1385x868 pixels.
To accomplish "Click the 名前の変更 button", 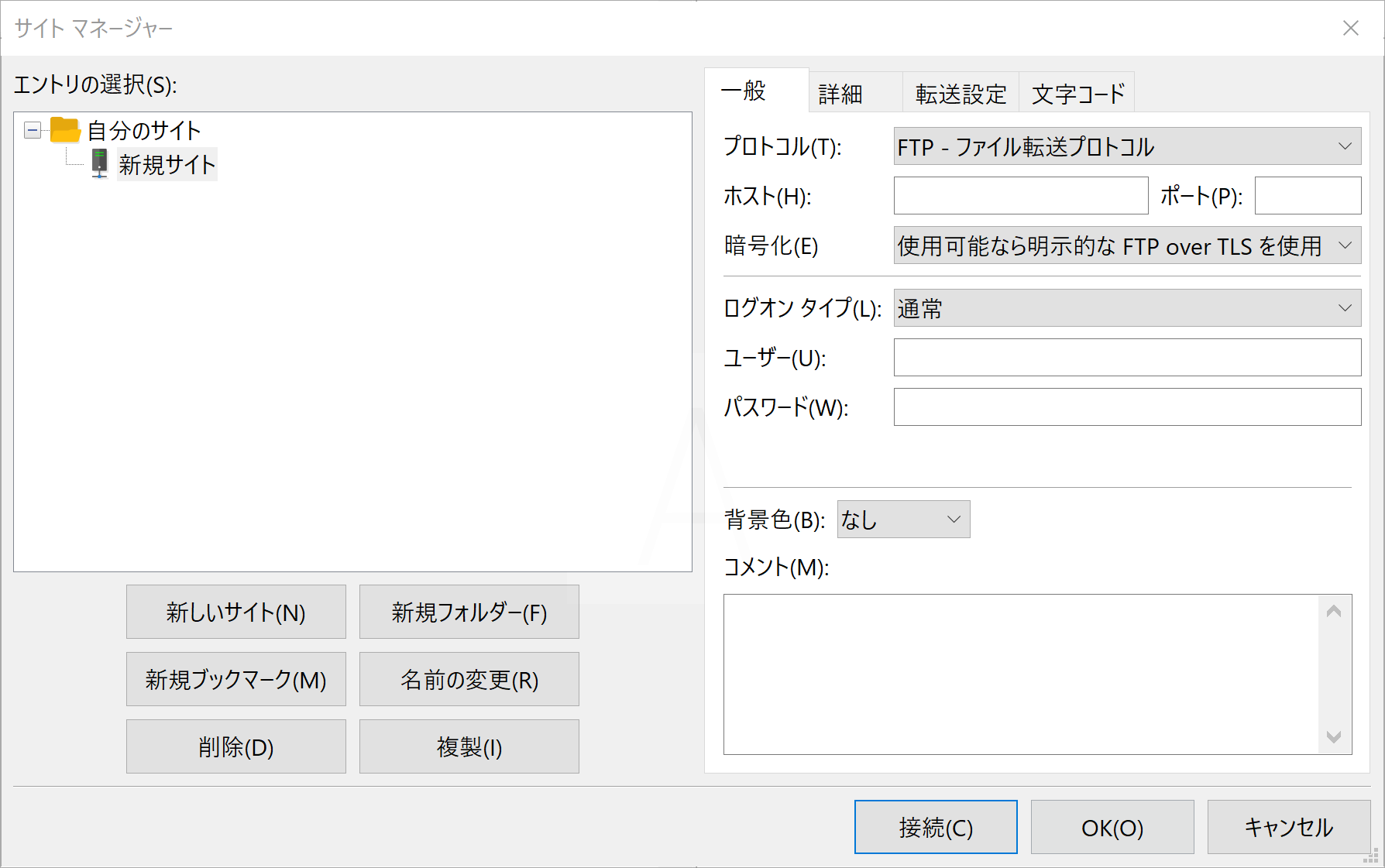I will click(468, 679).
